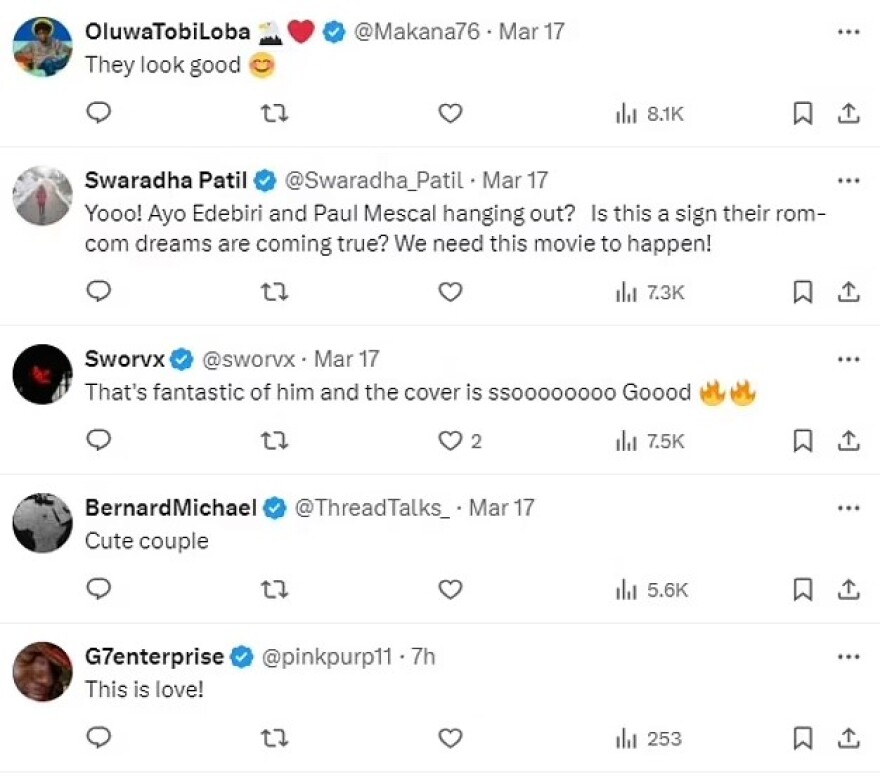This screenshot has height=777, width=880.
Task: Open more options for OluwaTobiLoba's tweet
Action: 848,32
